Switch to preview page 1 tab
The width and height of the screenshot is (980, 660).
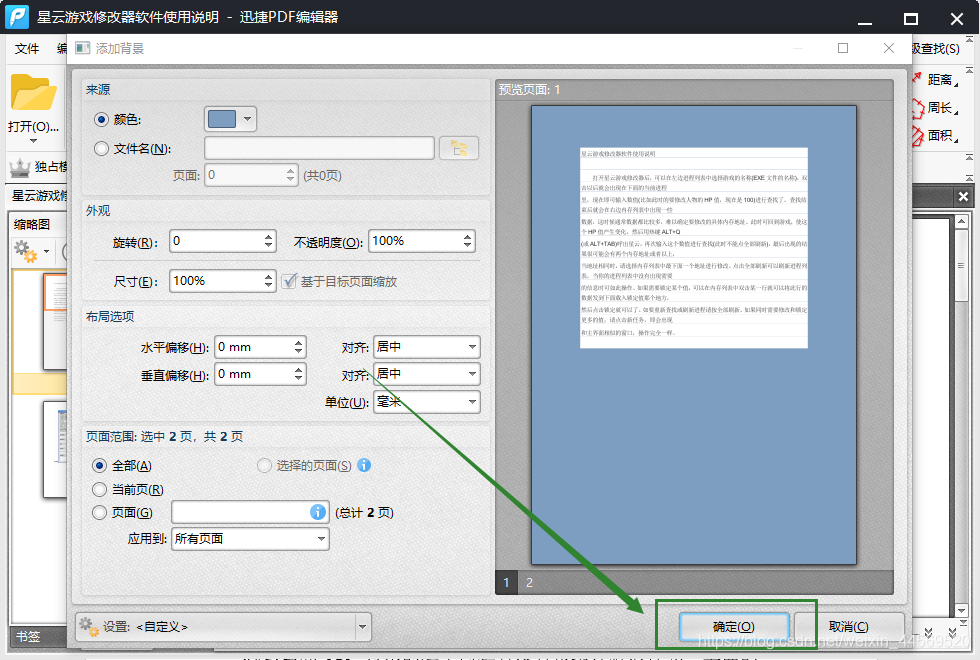[506, 582]
